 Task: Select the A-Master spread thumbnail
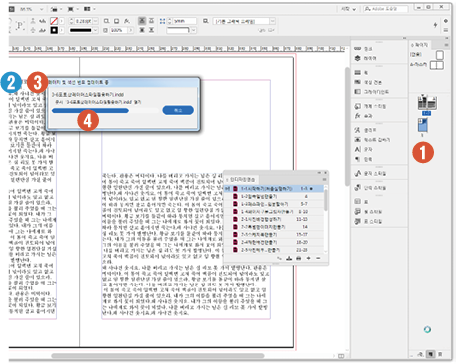437,65
